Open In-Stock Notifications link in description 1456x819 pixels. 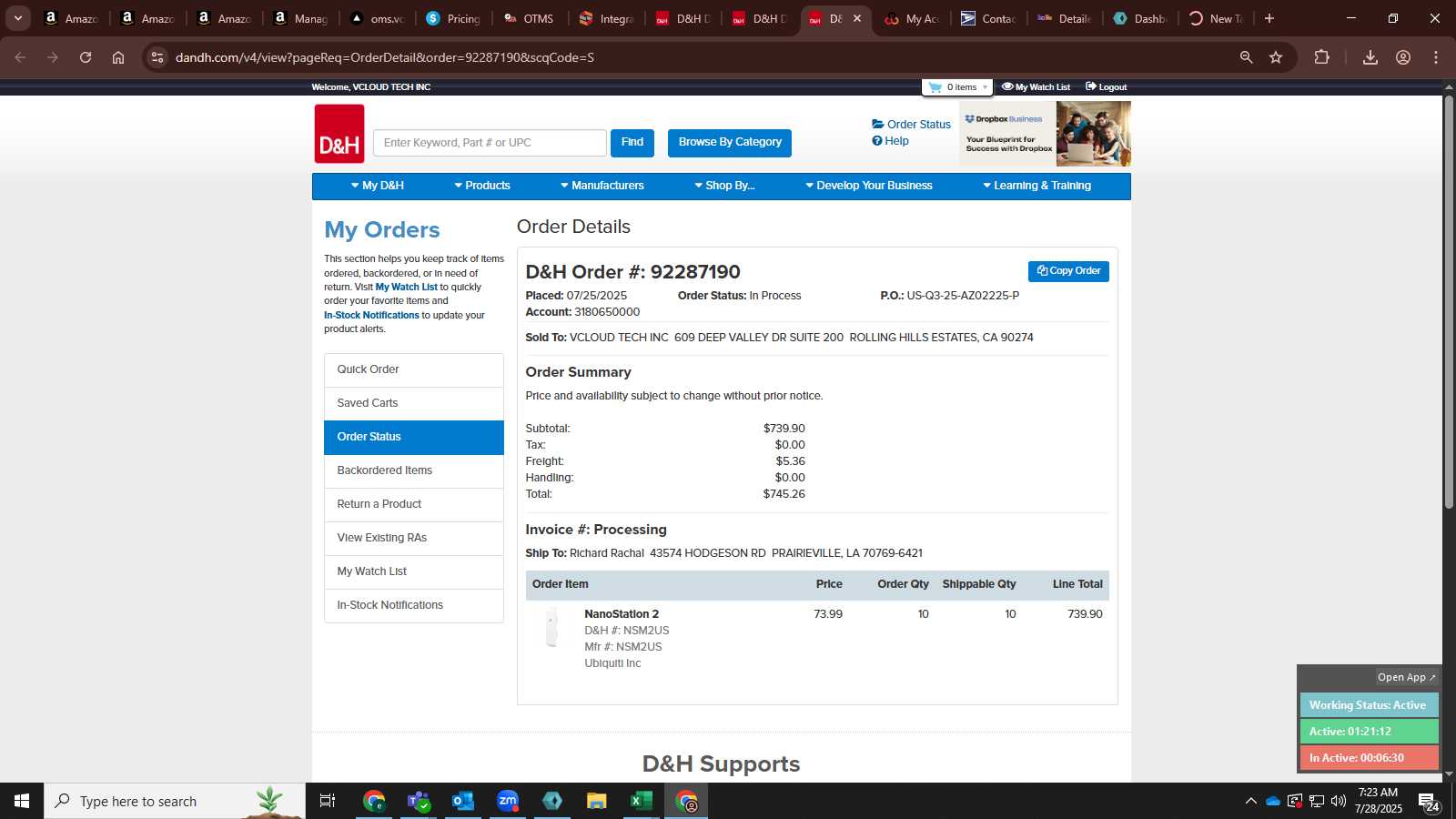pyautogui.click(x=371, y=316)
